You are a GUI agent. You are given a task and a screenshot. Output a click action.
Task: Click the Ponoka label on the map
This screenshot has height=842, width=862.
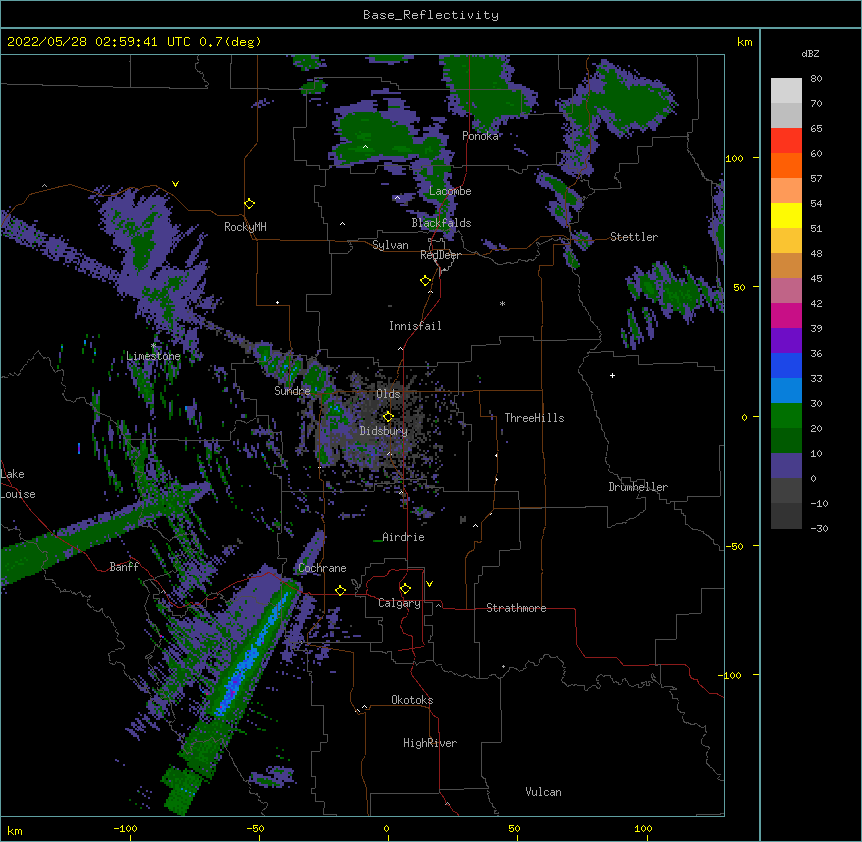[x=480, y=136]
